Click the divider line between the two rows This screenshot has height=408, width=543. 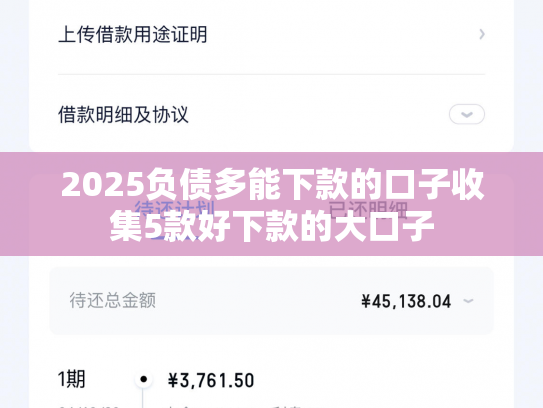272,74
